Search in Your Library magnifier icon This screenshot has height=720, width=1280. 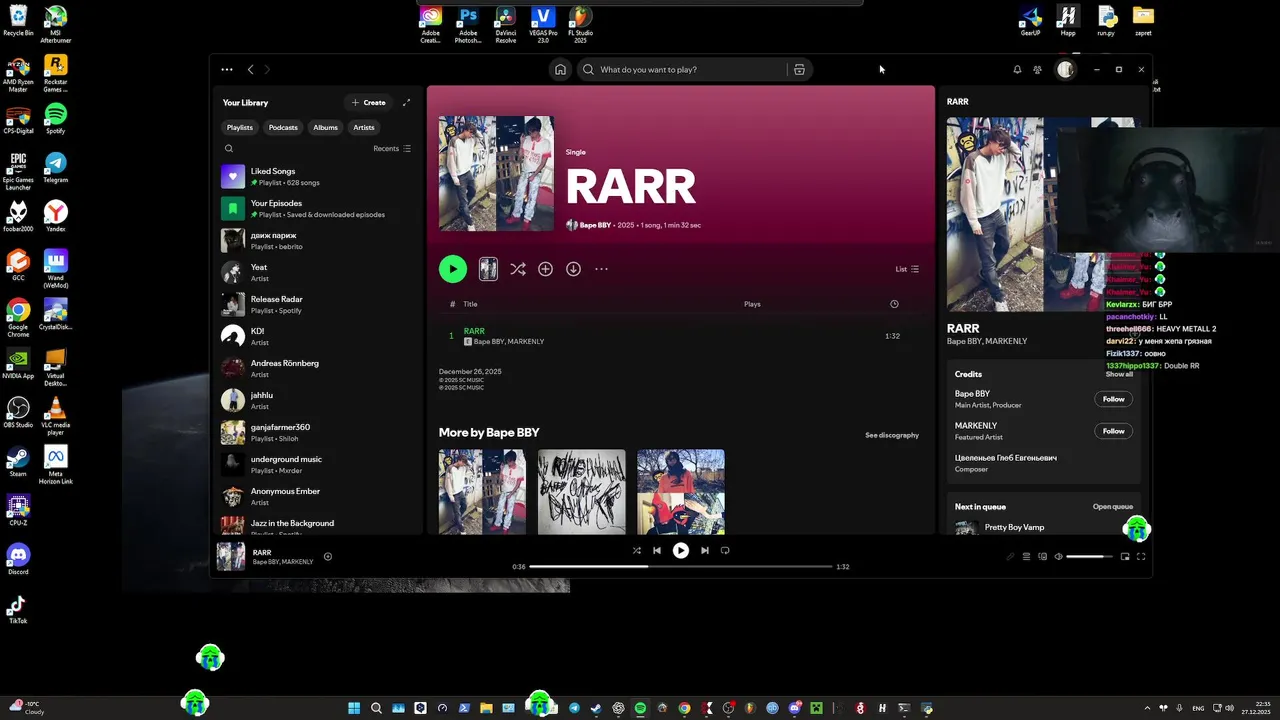229,148
